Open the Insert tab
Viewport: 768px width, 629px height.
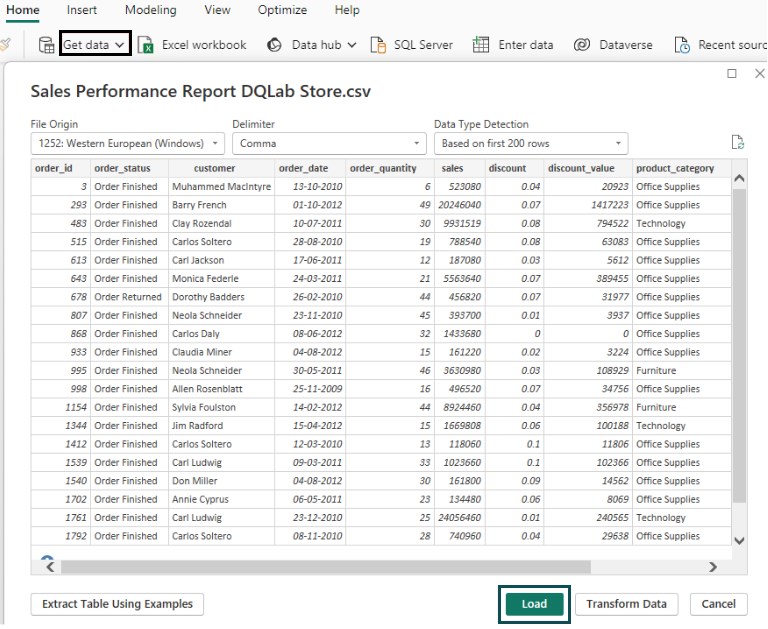pyautogui.click(x=81, y=10)
